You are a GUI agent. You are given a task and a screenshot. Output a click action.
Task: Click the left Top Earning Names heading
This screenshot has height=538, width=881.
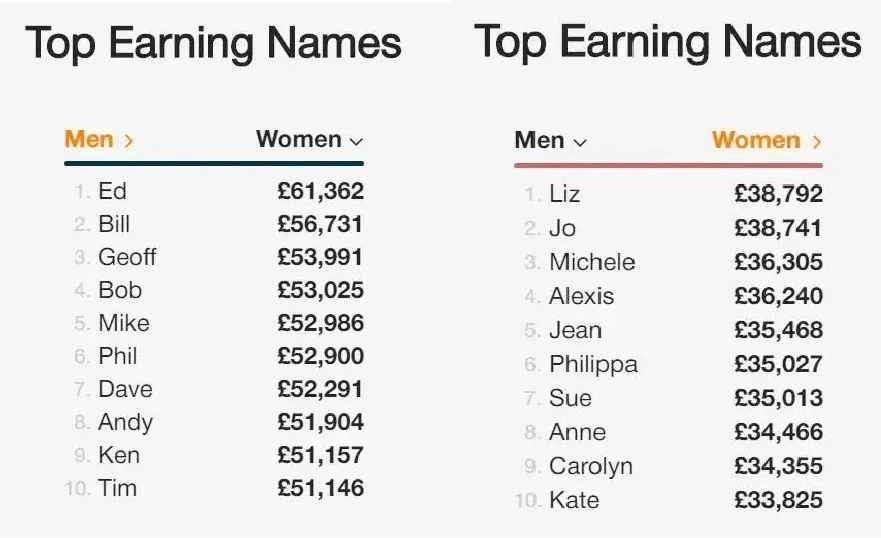(214, 43)
